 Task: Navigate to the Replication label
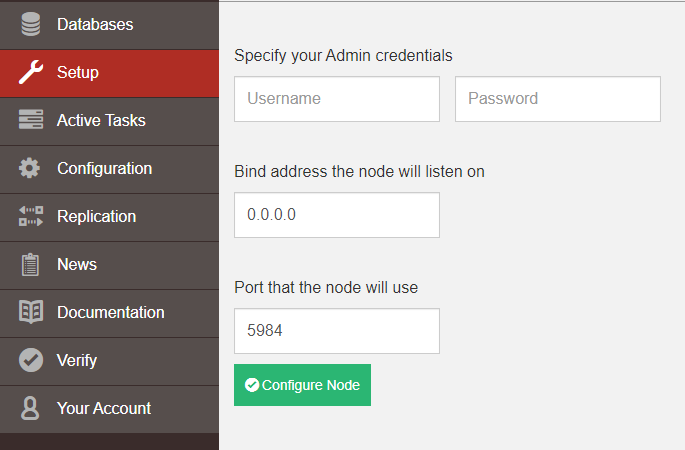(x=96, y=216)
